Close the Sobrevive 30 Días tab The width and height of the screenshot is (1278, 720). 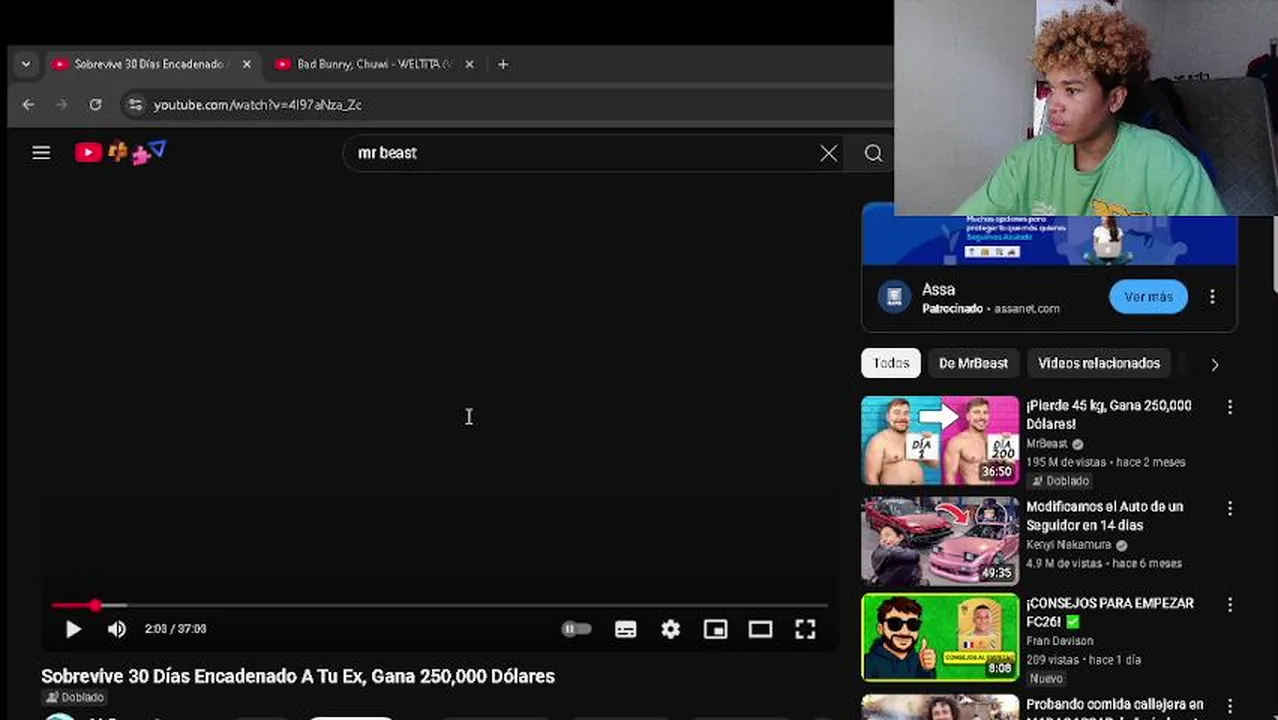coord(247,64)
